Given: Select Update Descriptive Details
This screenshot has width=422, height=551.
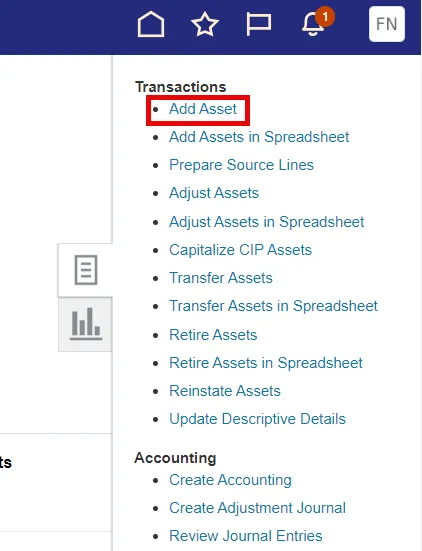Looking at the screenshot, I should 257,419.
